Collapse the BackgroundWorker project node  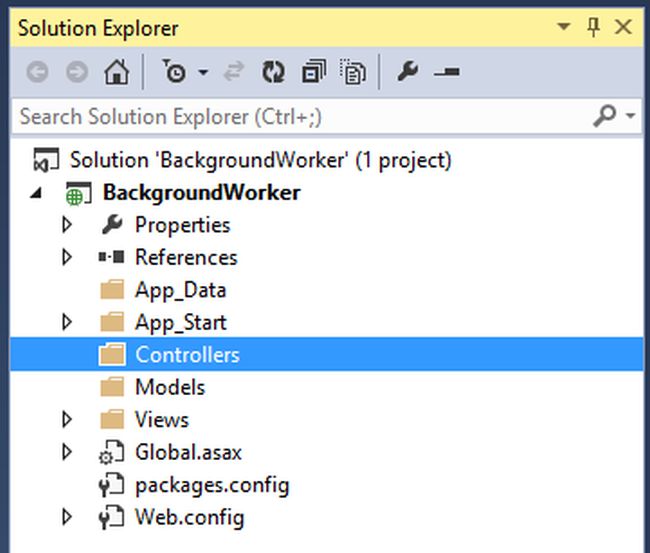[x=37, y=193]
